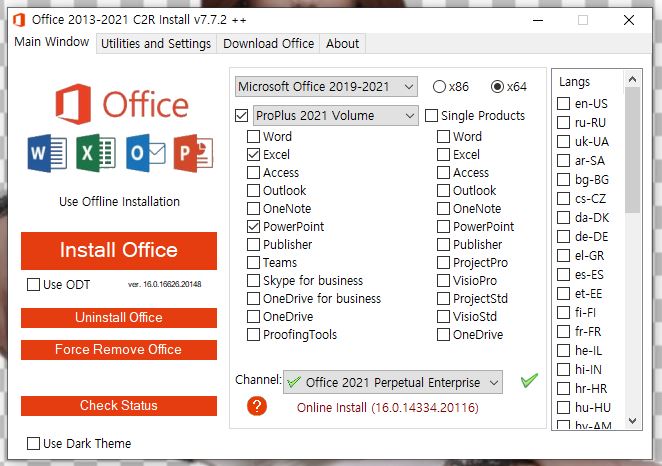
Task: Open the Channel dropdown showing Perpetual Enterprise
Action: 393,382
